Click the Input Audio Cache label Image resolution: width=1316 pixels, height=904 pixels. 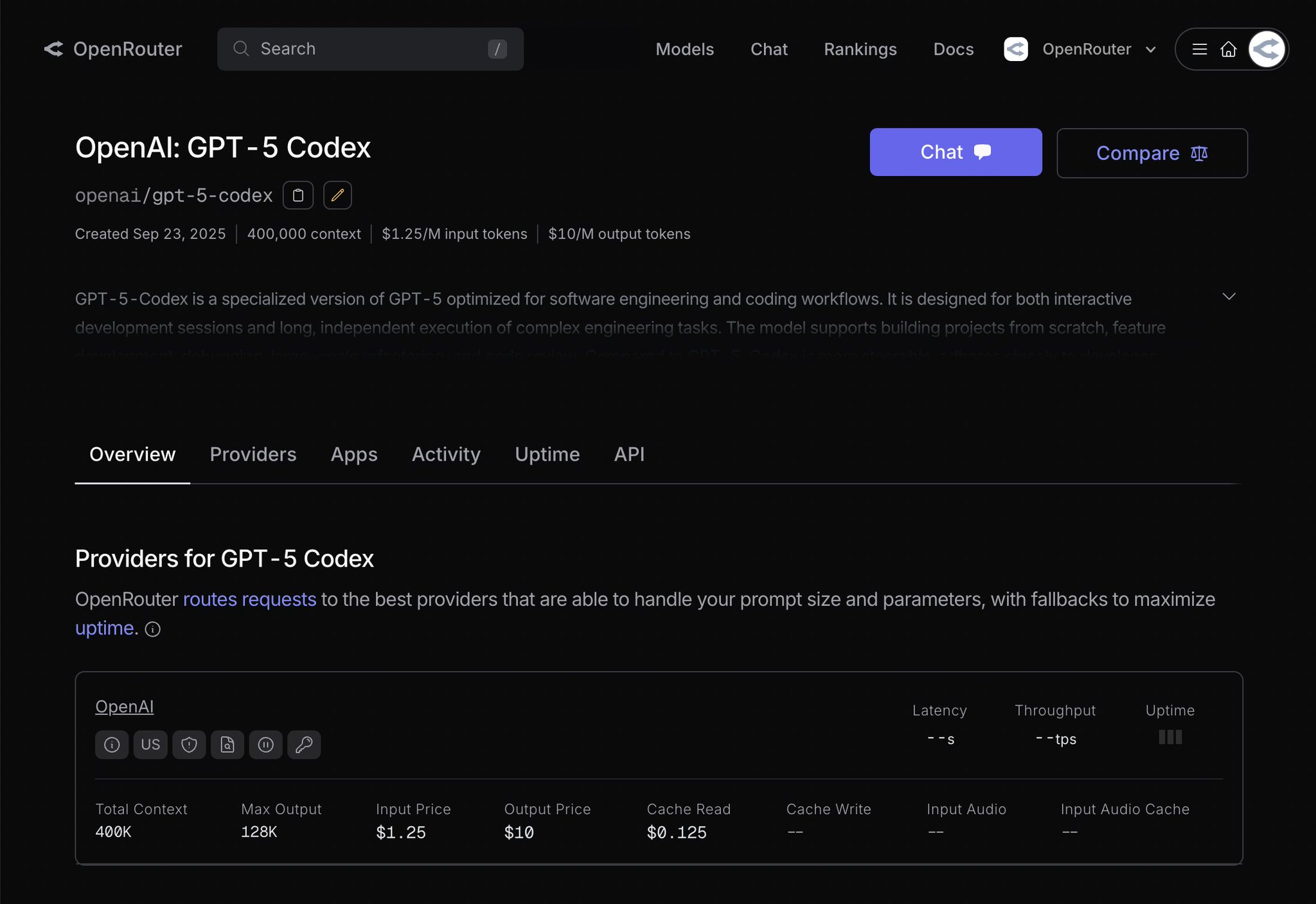[x=1125, y=809]
